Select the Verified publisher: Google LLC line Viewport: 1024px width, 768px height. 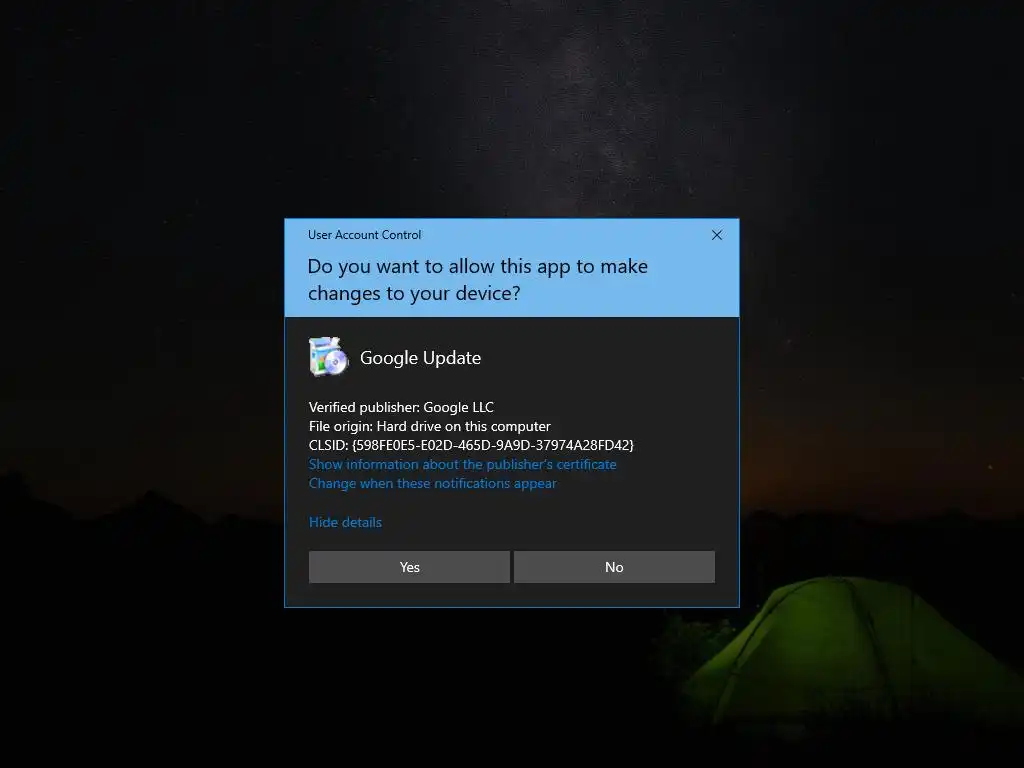[401, 407]
